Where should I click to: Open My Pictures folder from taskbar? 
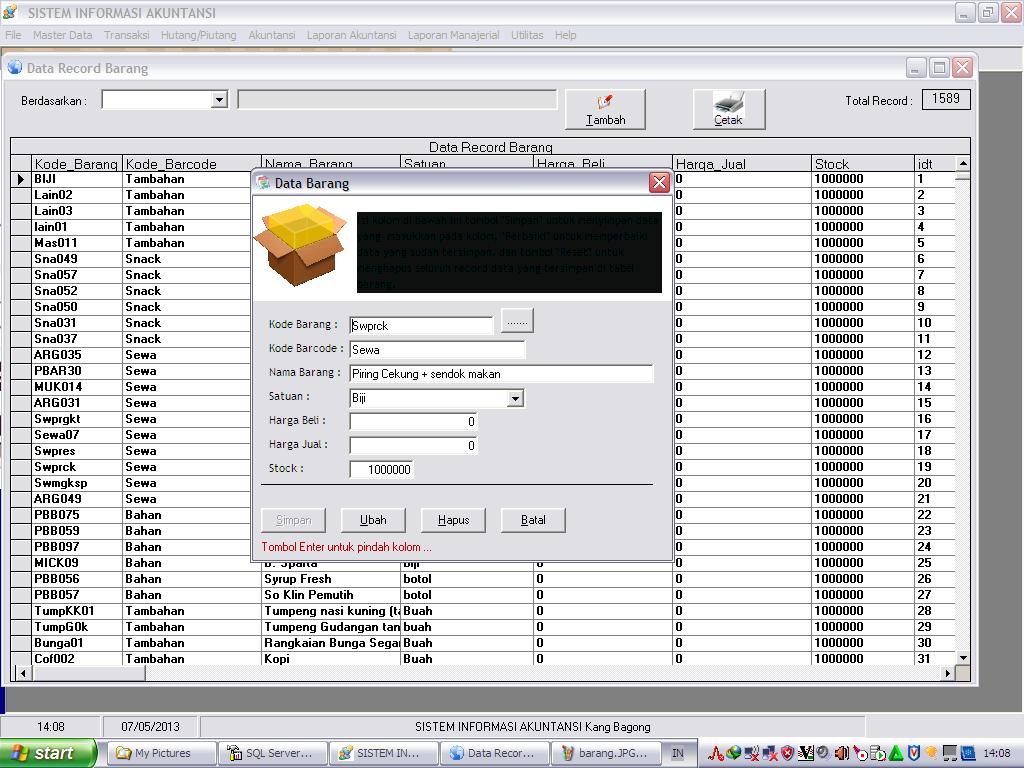tap(161, 753)
